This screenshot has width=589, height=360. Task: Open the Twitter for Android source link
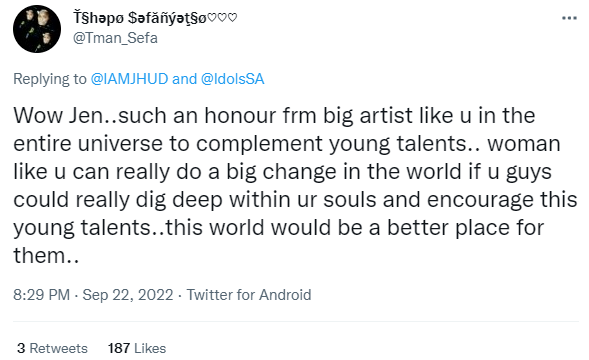tap(249, 295)
